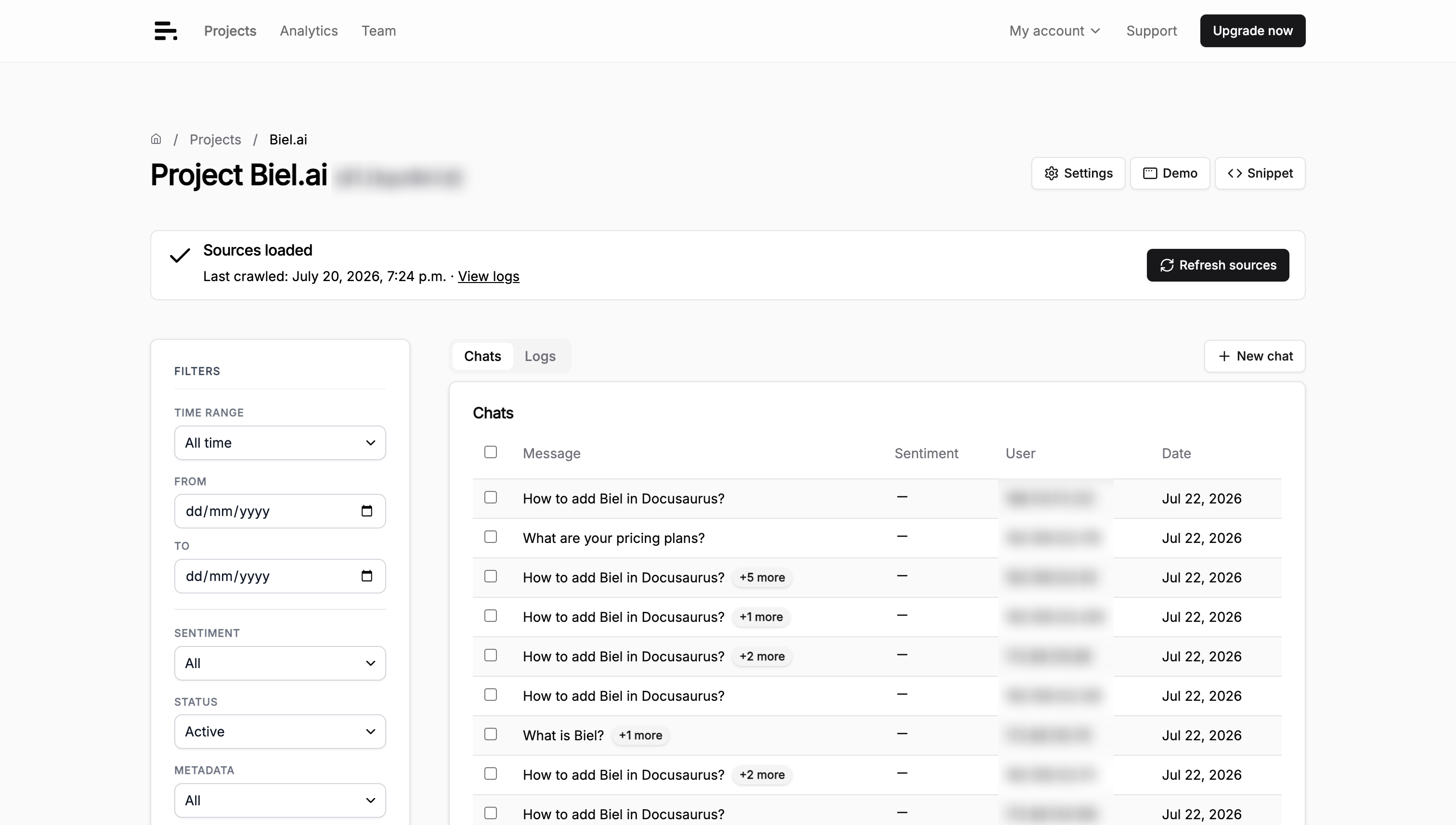Click the Sentiment column header

pyautogui.click(x=926, y=453)
